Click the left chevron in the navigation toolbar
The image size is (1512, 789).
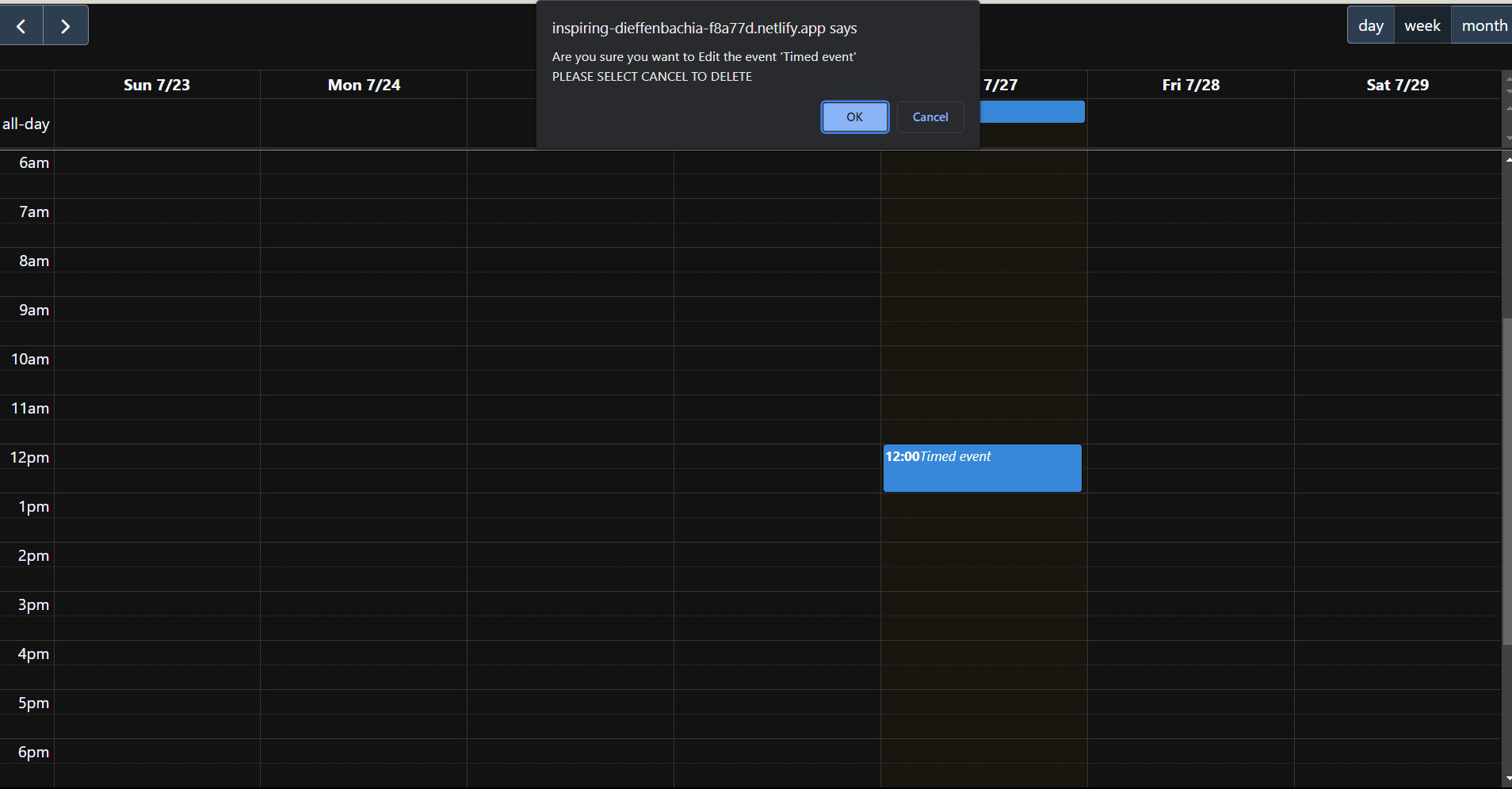tap(21, 25)
